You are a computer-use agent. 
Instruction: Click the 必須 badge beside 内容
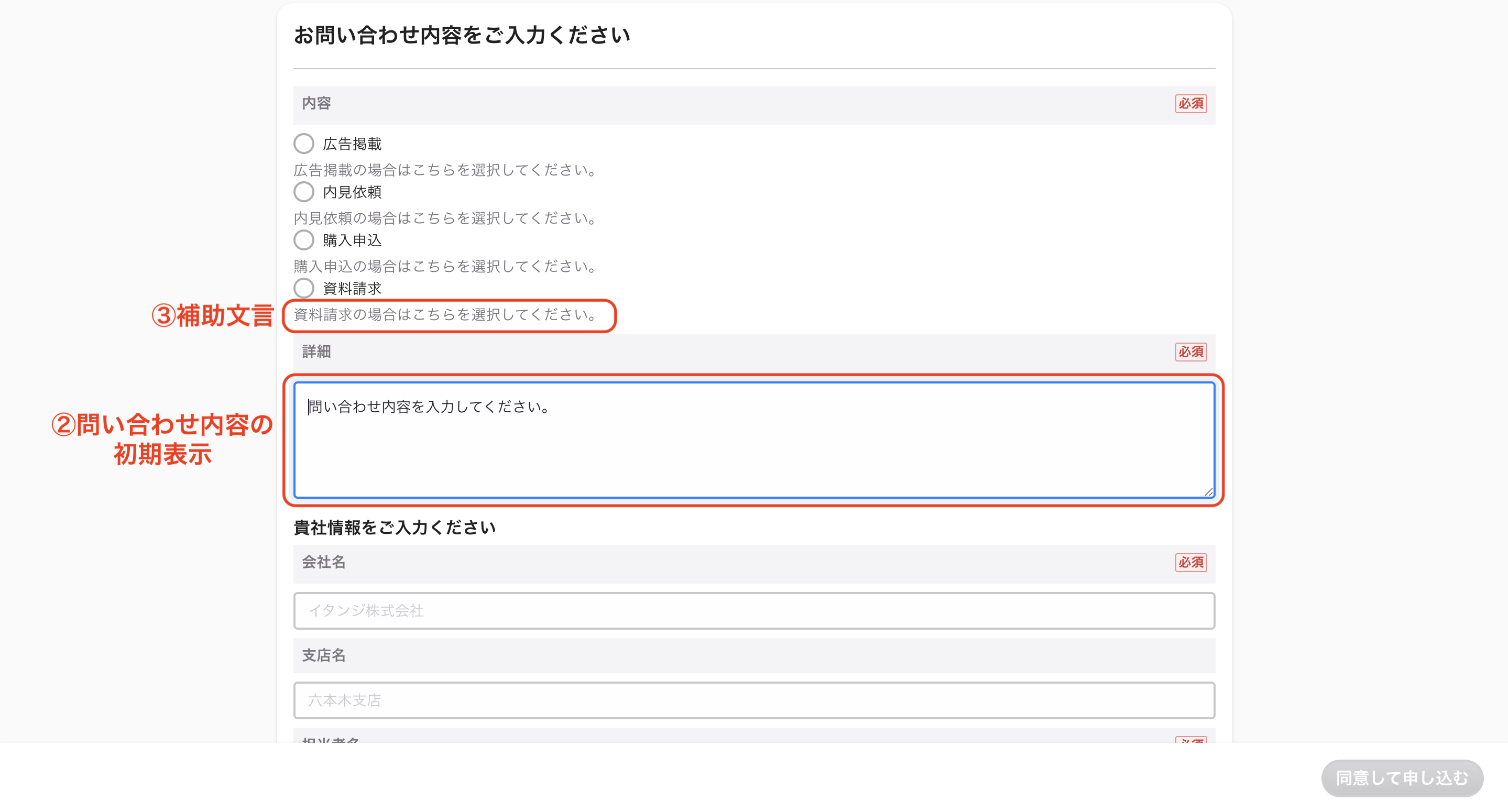click(x=1190, y=104)
